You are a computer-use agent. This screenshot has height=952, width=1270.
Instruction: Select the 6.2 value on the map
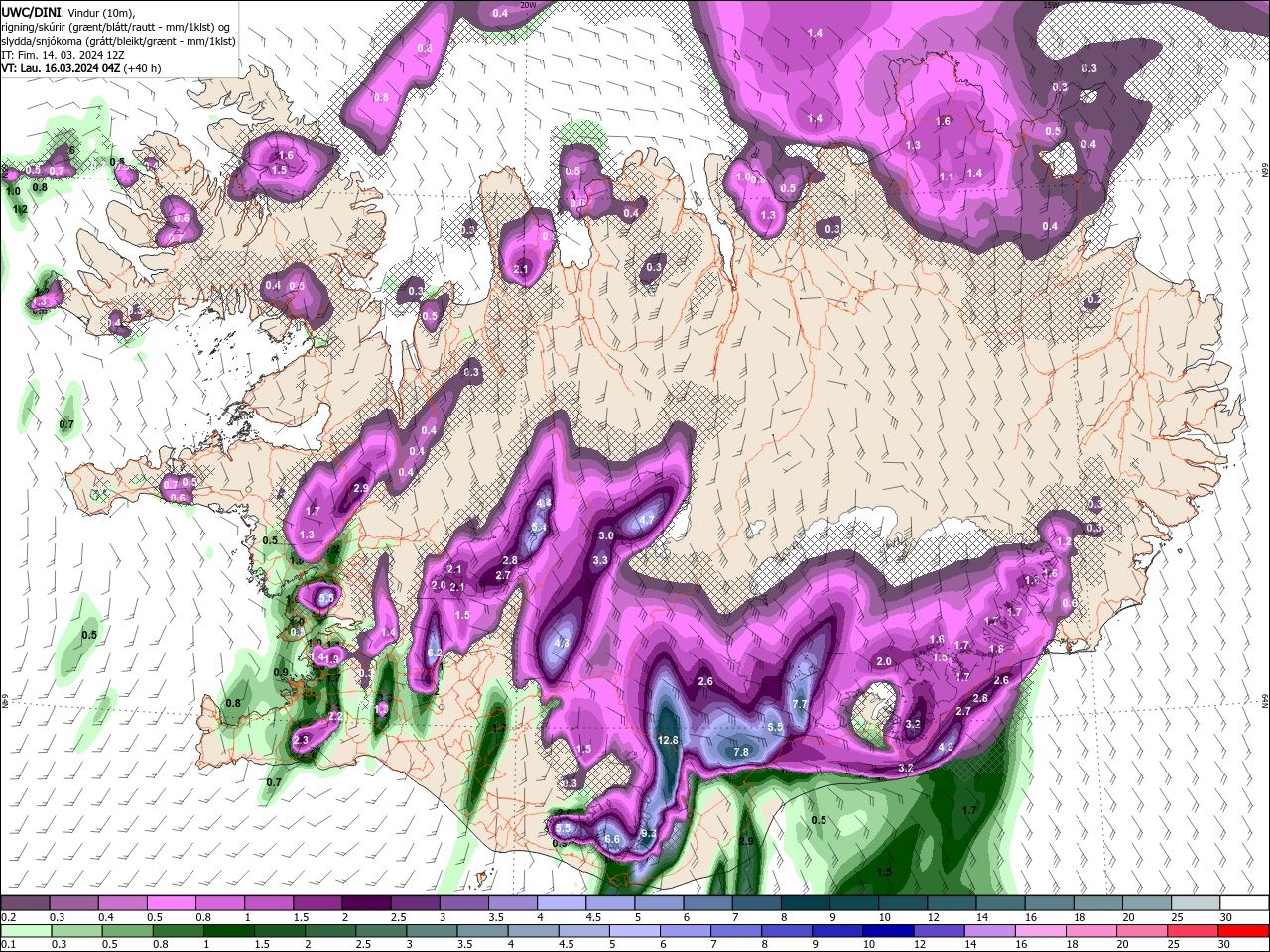pos(434,654)
